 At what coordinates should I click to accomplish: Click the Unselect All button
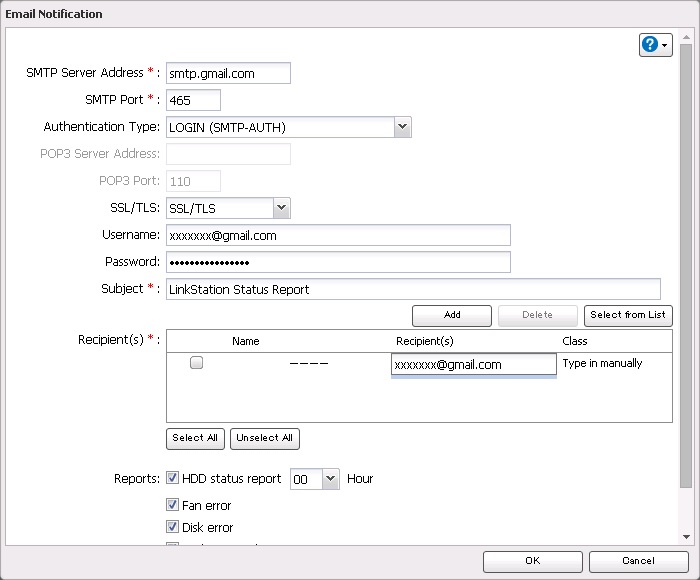[265, 438]
